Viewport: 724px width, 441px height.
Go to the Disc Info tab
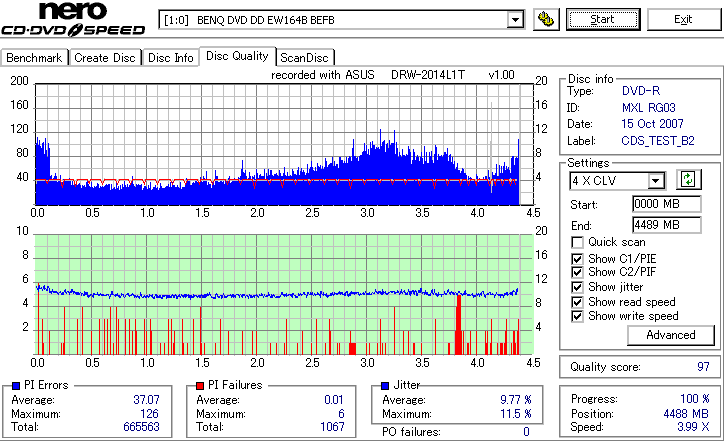pos(170,58)
